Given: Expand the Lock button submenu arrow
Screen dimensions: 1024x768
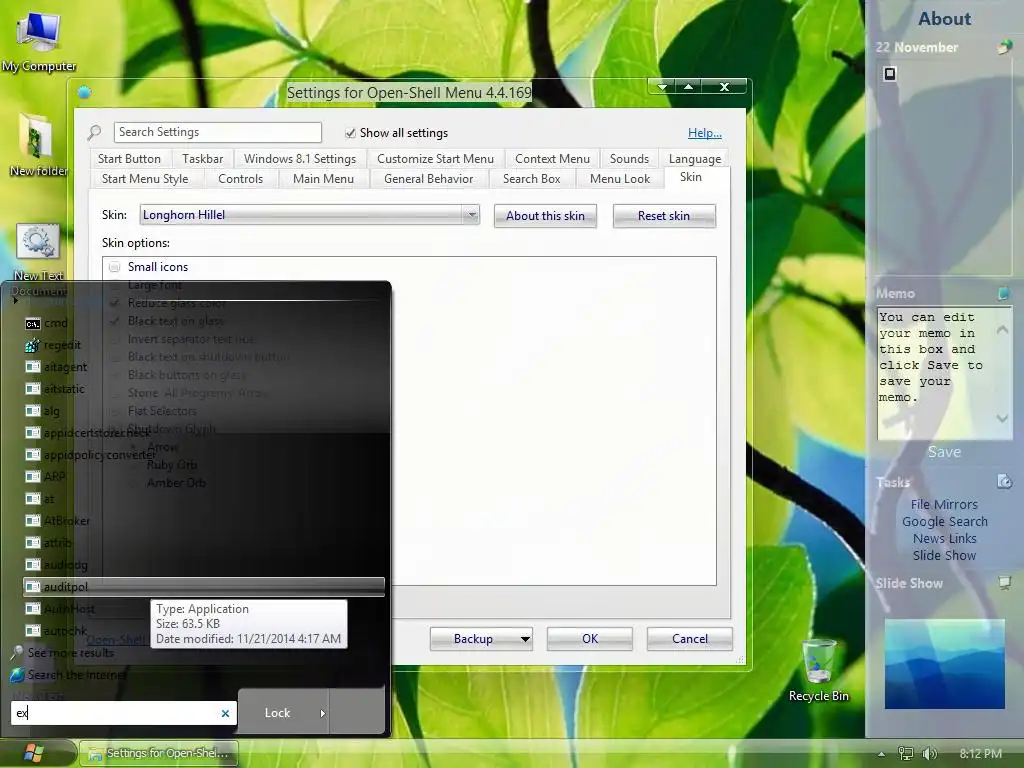Looking at the screenshot, I should coord(322,713).
